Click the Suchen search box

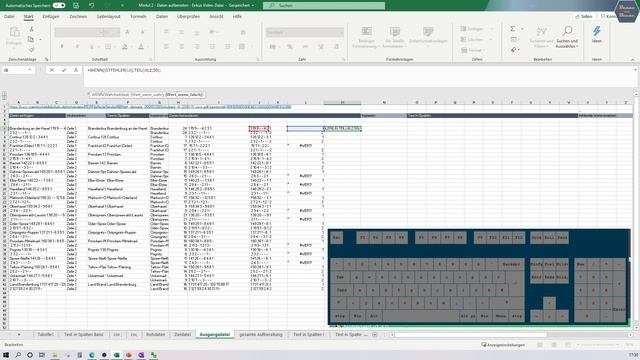[324, 5]
